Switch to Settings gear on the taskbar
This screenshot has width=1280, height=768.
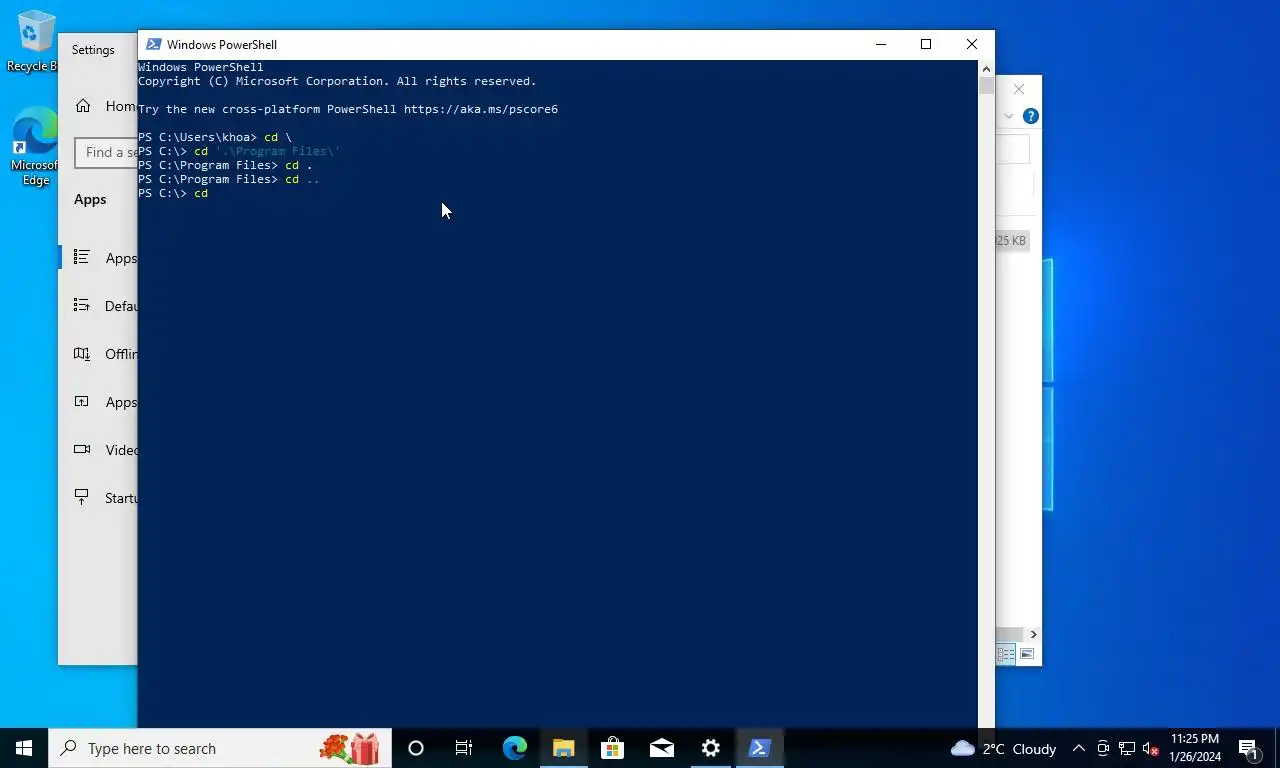[x=711, y=748]
